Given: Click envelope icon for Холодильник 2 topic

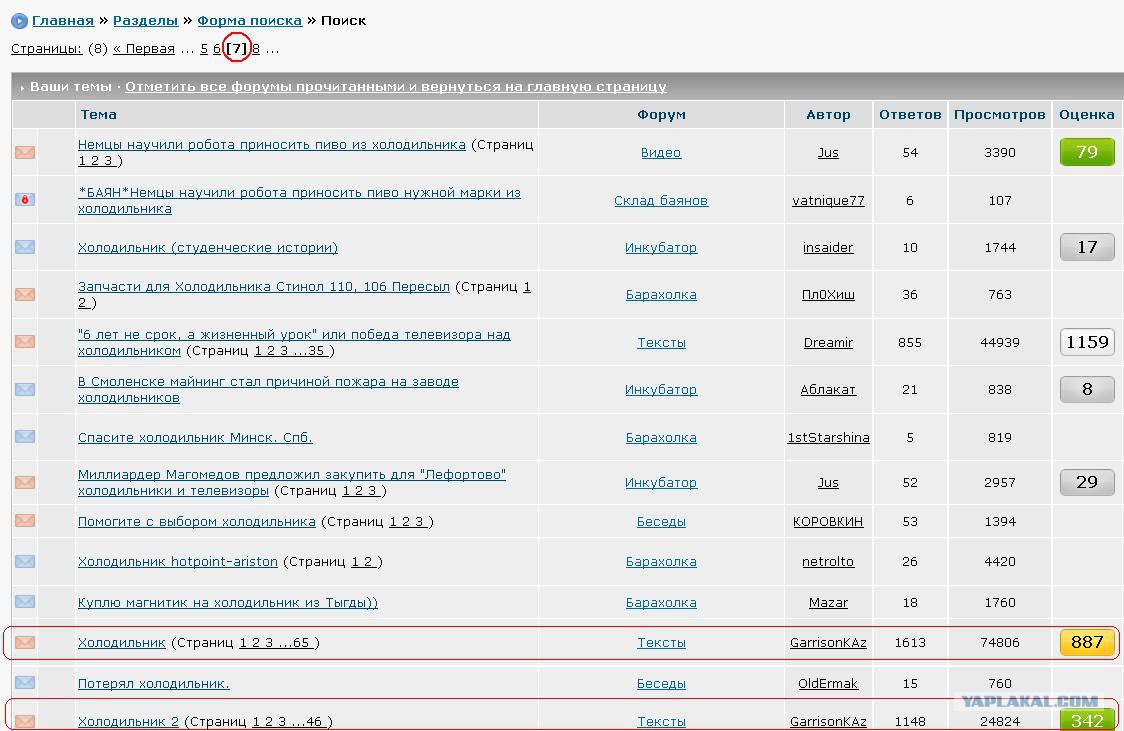Looking at the screenshot, I should click(x=25, y=721).
